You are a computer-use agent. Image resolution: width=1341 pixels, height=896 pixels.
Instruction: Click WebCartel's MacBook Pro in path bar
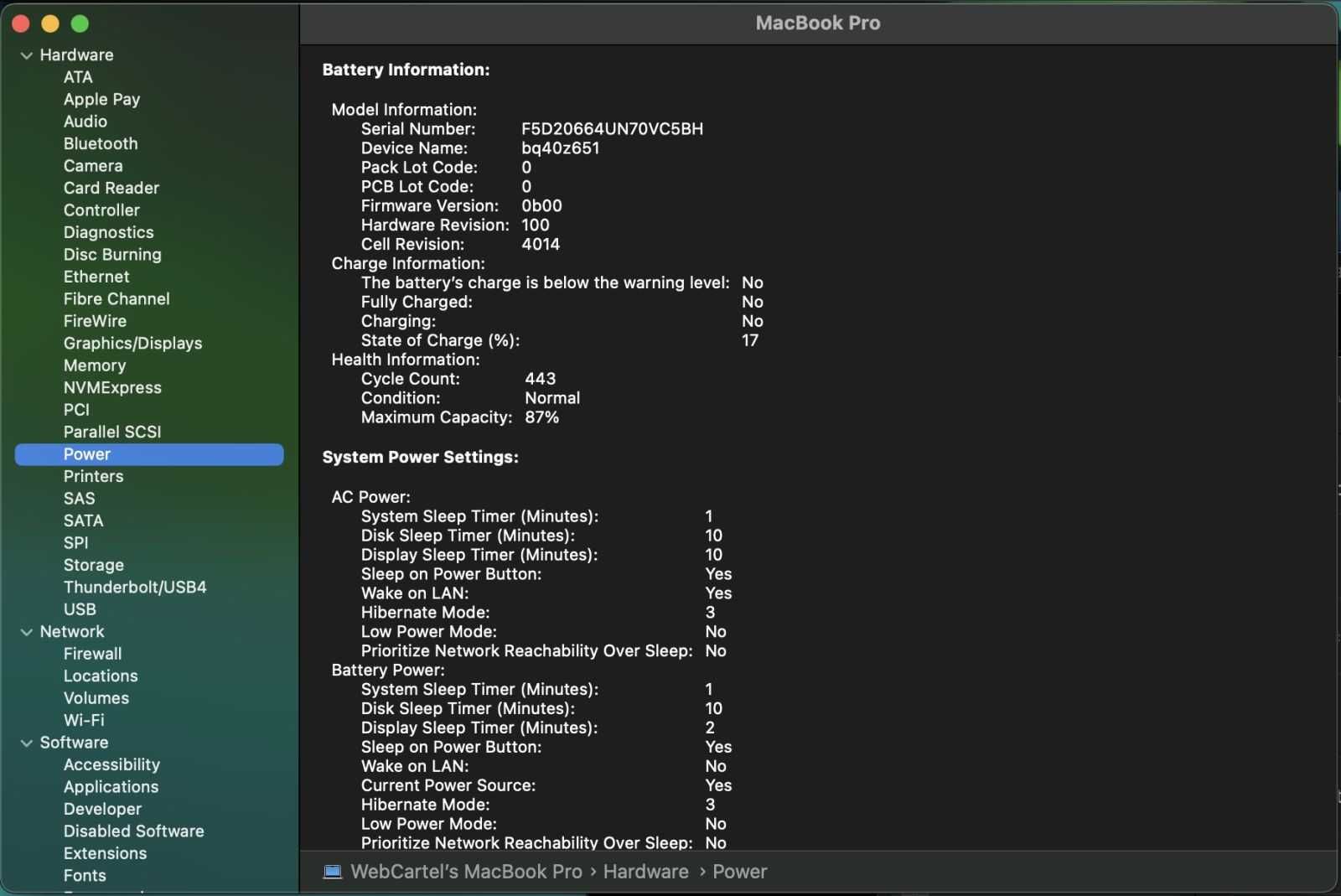click(466, 872)
